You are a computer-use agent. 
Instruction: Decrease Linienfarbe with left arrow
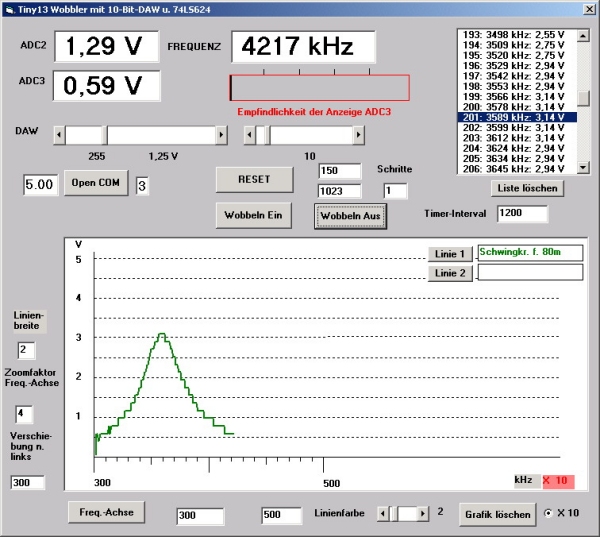point(383,513)
